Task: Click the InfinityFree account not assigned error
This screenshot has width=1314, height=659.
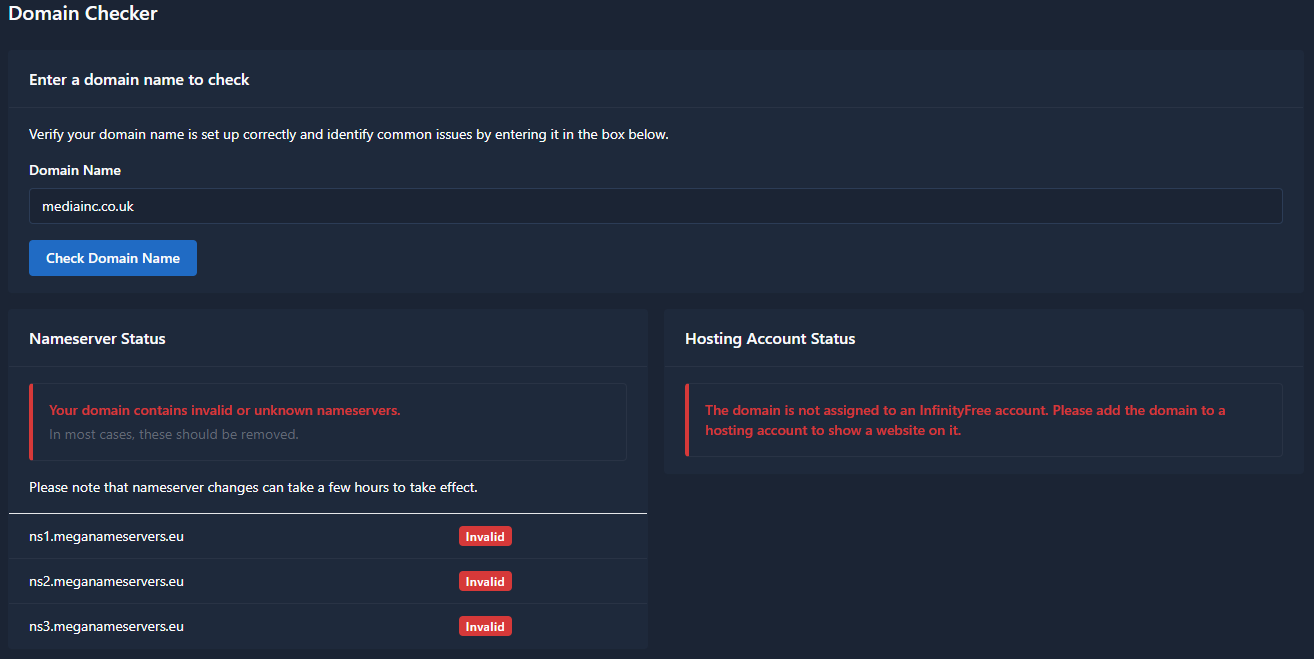Action: pos(965,420)
